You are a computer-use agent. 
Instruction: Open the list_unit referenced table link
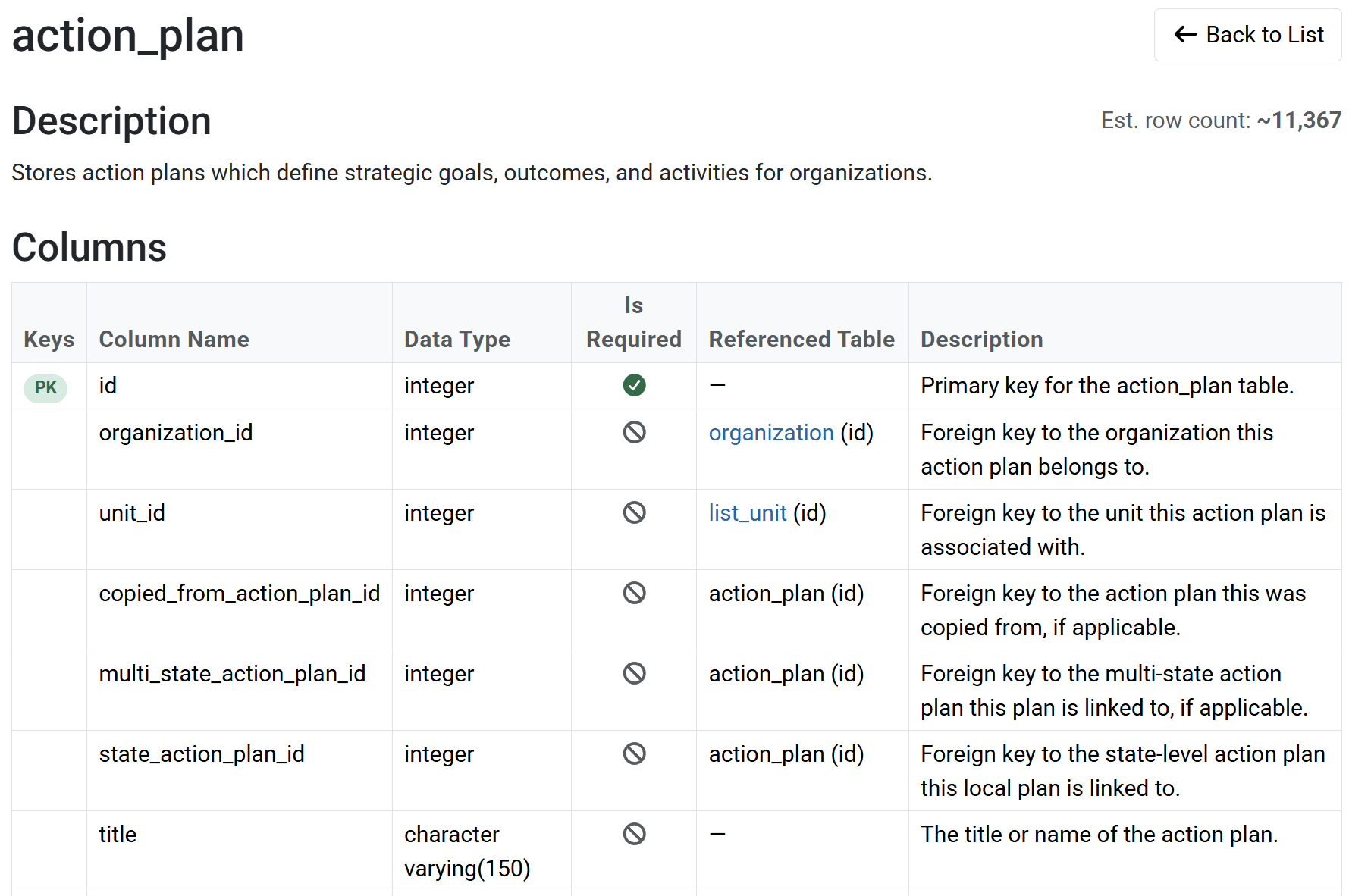(747, 513)
